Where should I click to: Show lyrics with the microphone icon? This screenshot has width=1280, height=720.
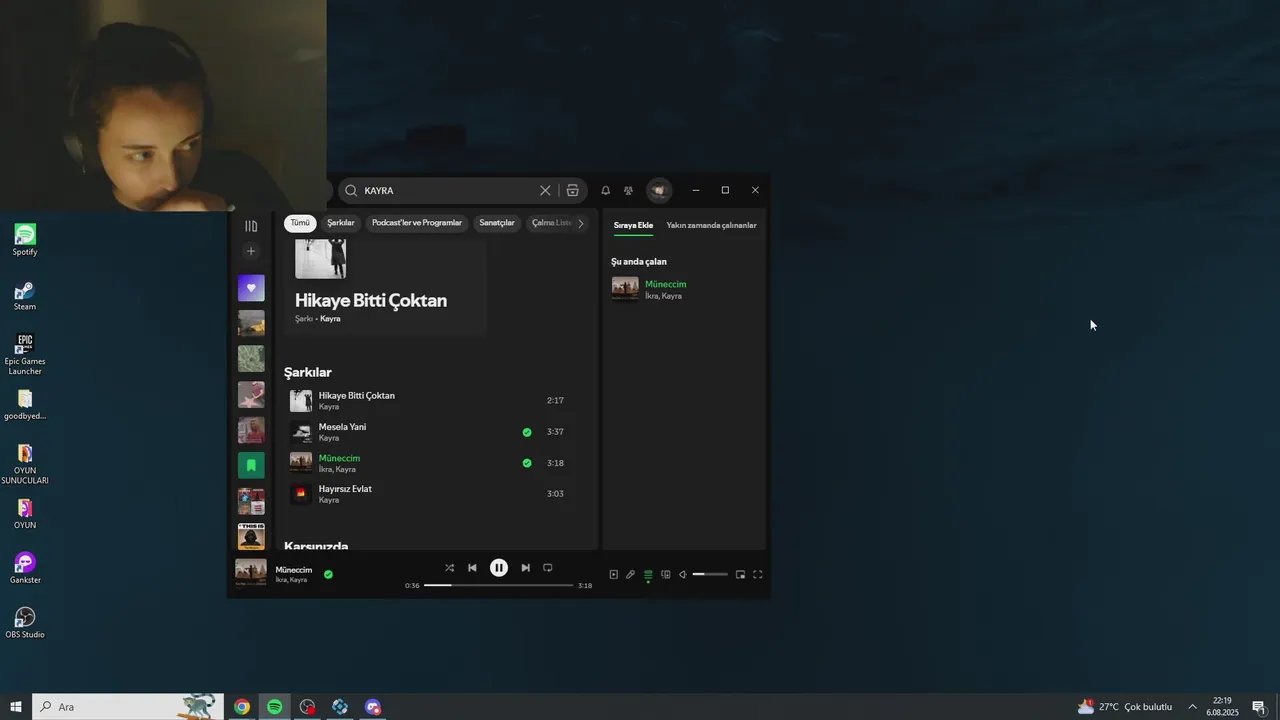pyautogui.click(x=630, y=574)
